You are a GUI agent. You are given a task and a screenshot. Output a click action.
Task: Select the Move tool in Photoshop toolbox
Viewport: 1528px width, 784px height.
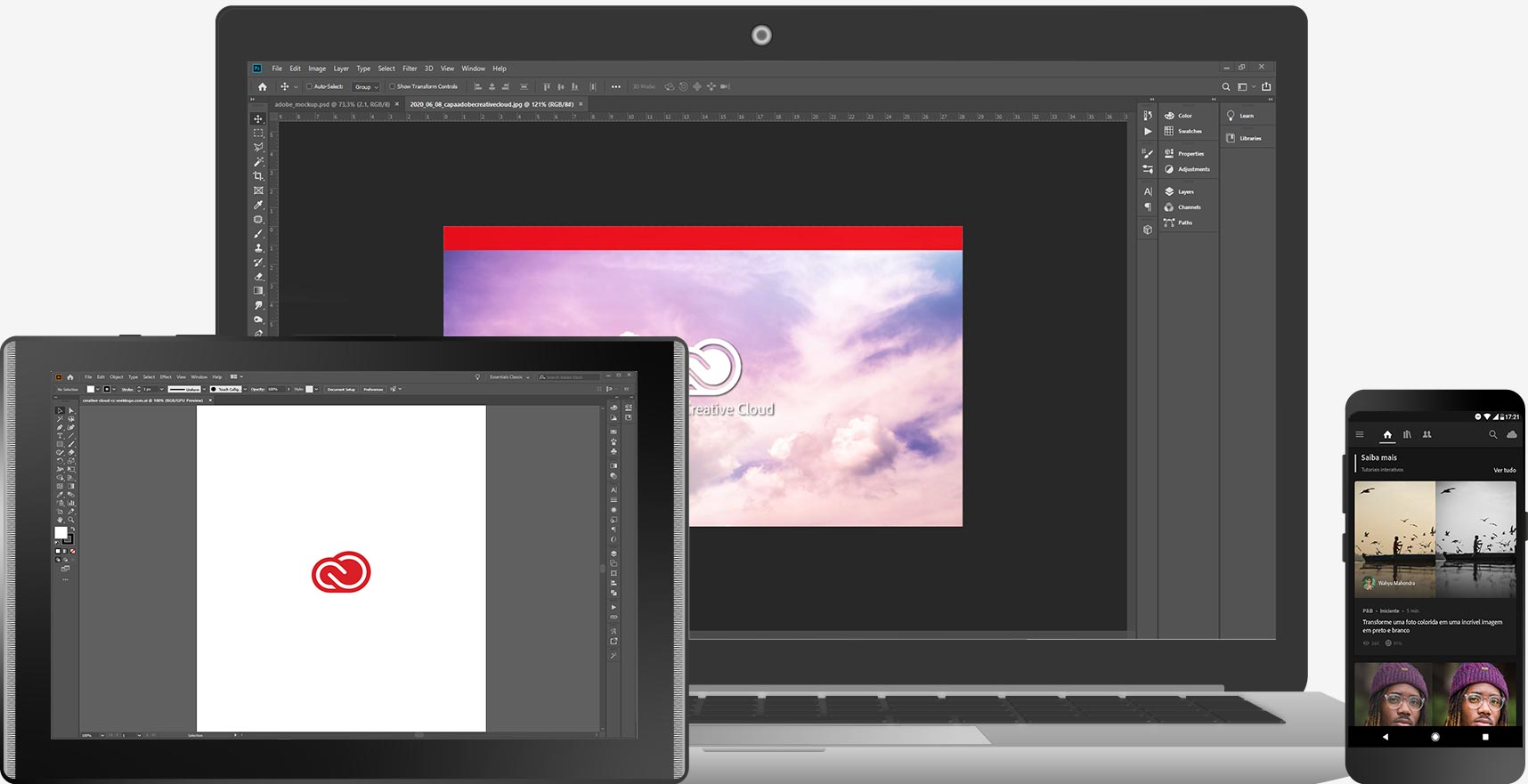(258, 118)
